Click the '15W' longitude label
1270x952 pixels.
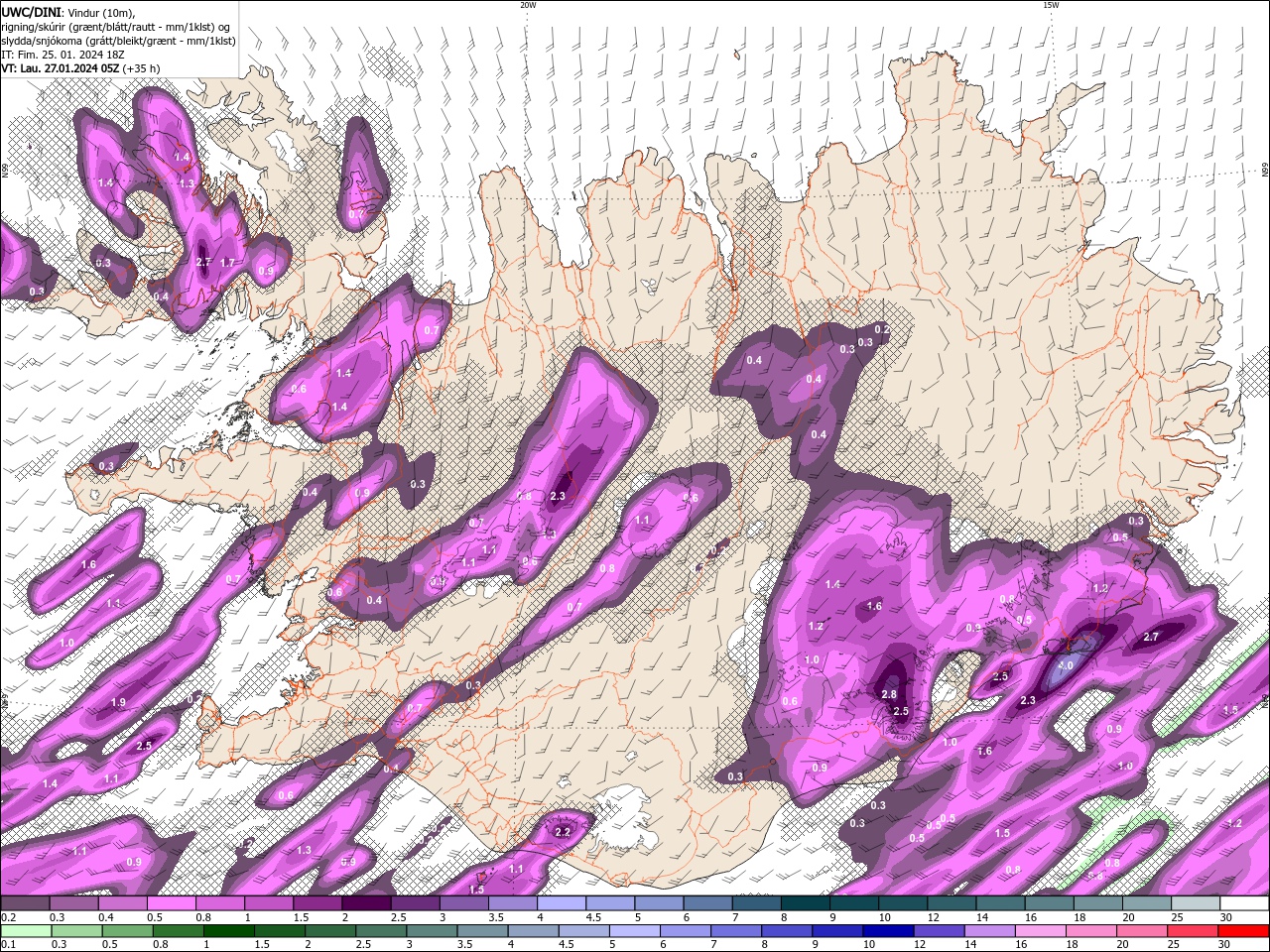1051,5
